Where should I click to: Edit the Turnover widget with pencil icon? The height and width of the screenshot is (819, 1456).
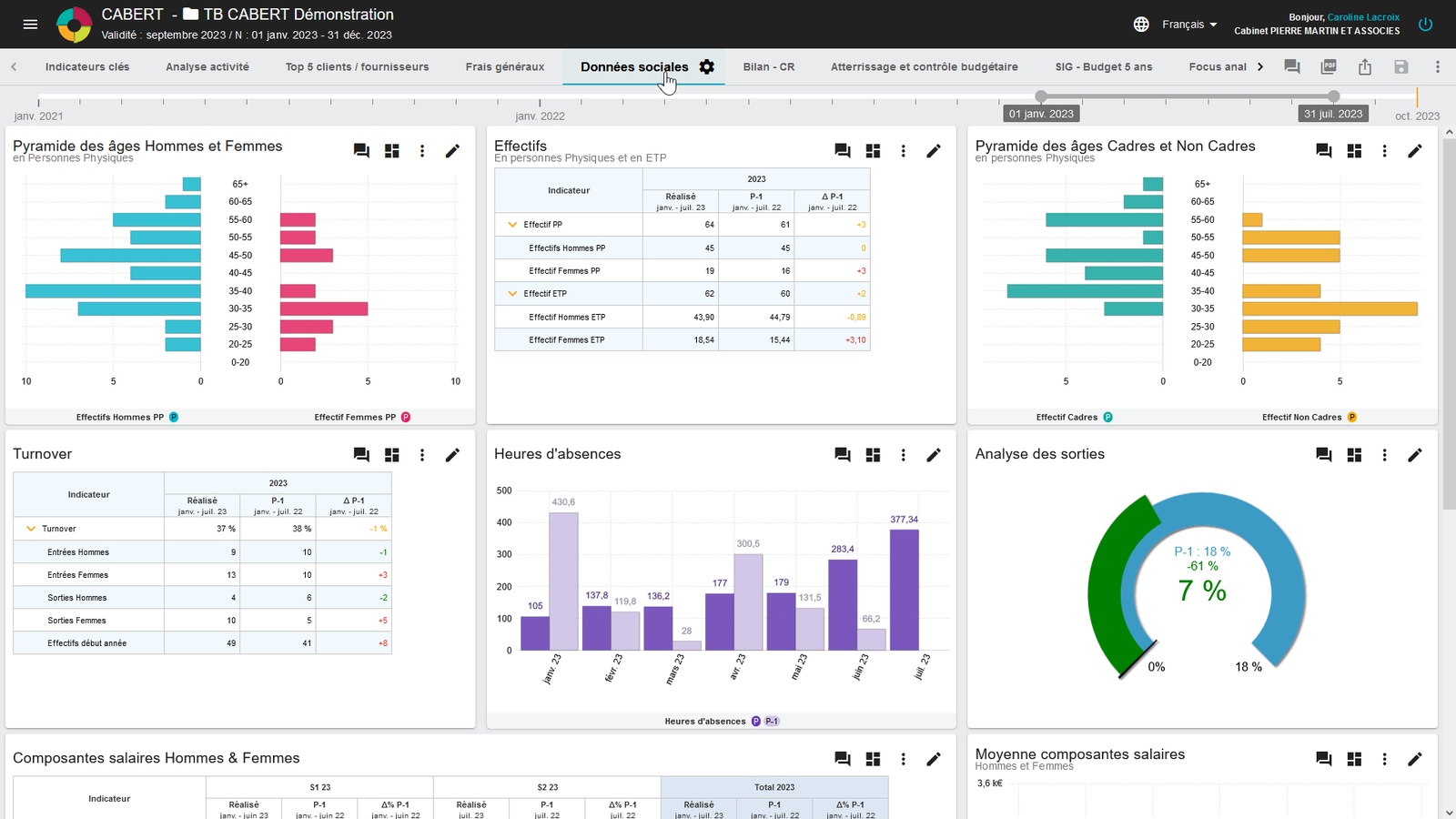tap(452, 455)
